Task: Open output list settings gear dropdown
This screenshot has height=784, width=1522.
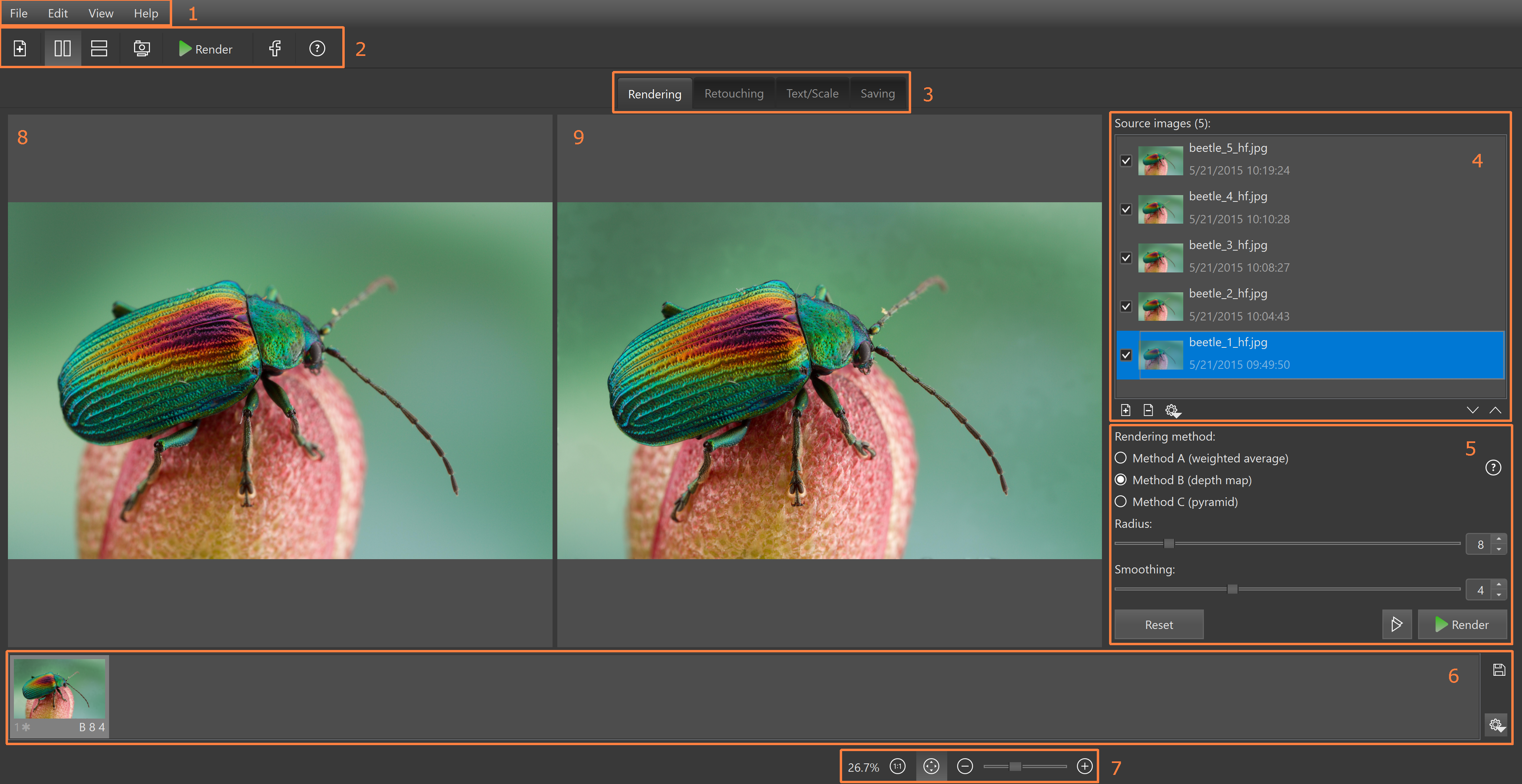Action: pos(1496,725)
